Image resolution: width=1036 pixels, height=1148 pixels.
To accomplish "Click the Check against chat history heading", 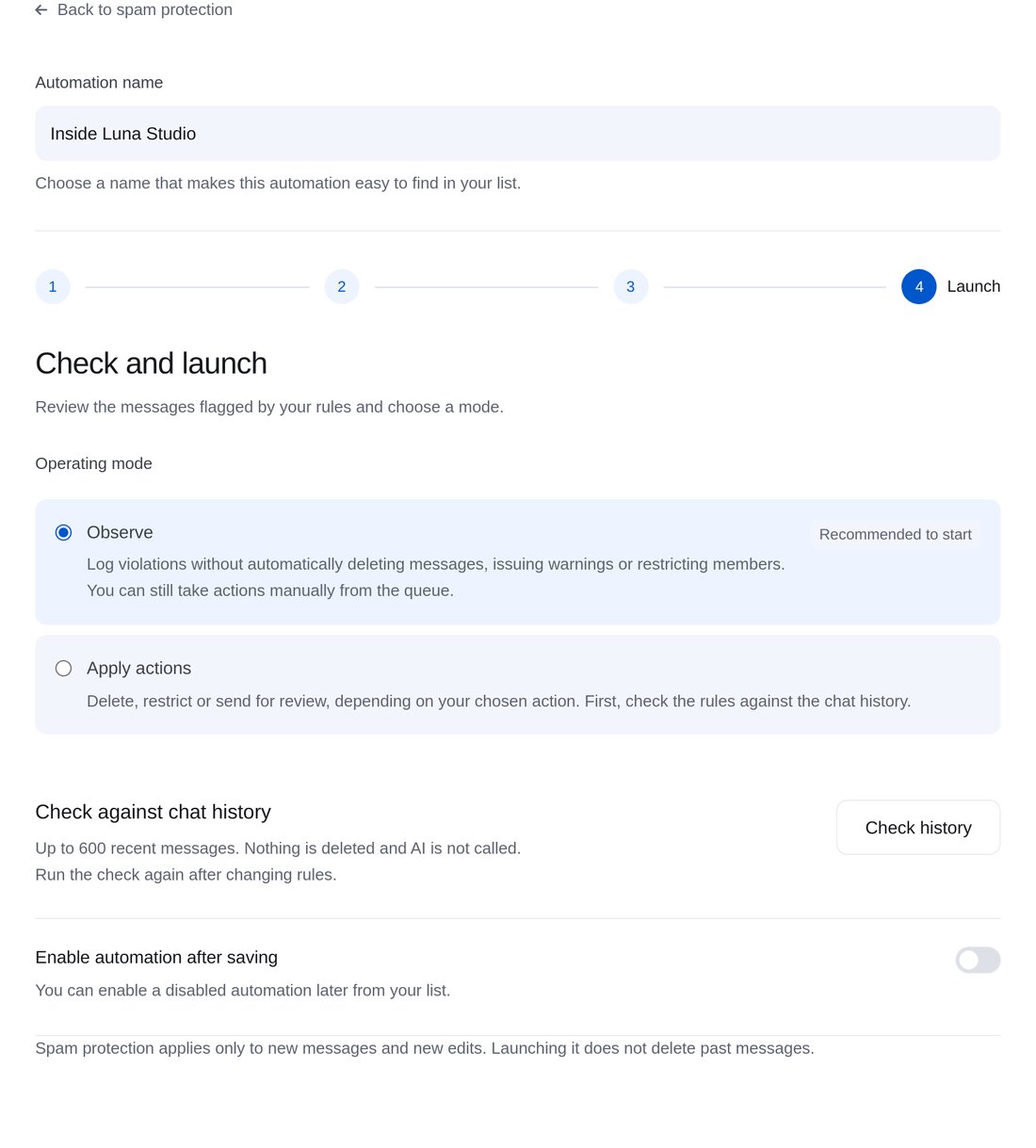I will click(154, 812).
